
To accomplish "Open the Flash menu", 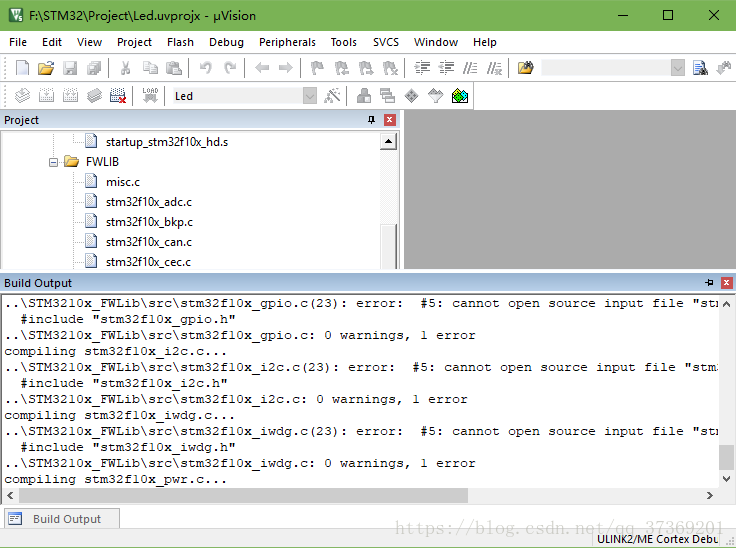I will (180, 42).
